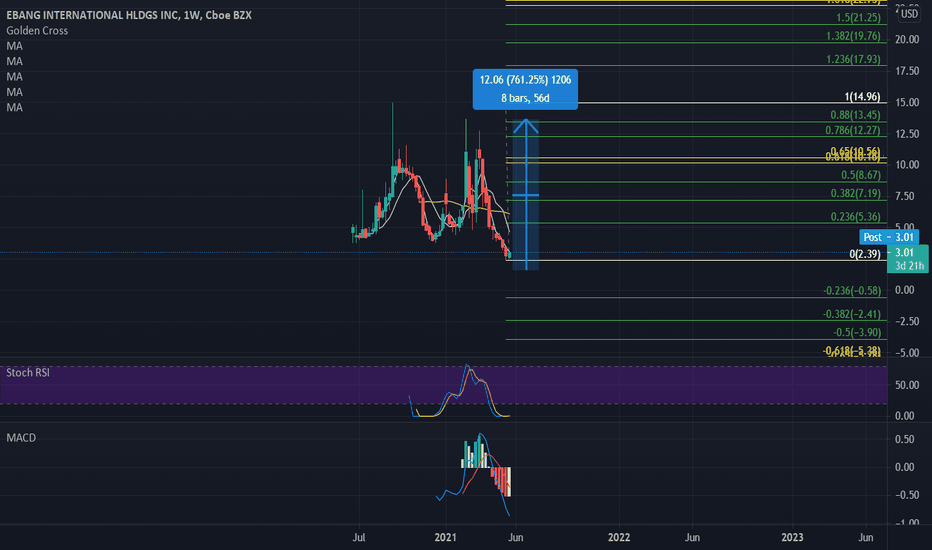Select Fib level 1.382(19.76)
The image size is (932, 550).
point(853,36)
